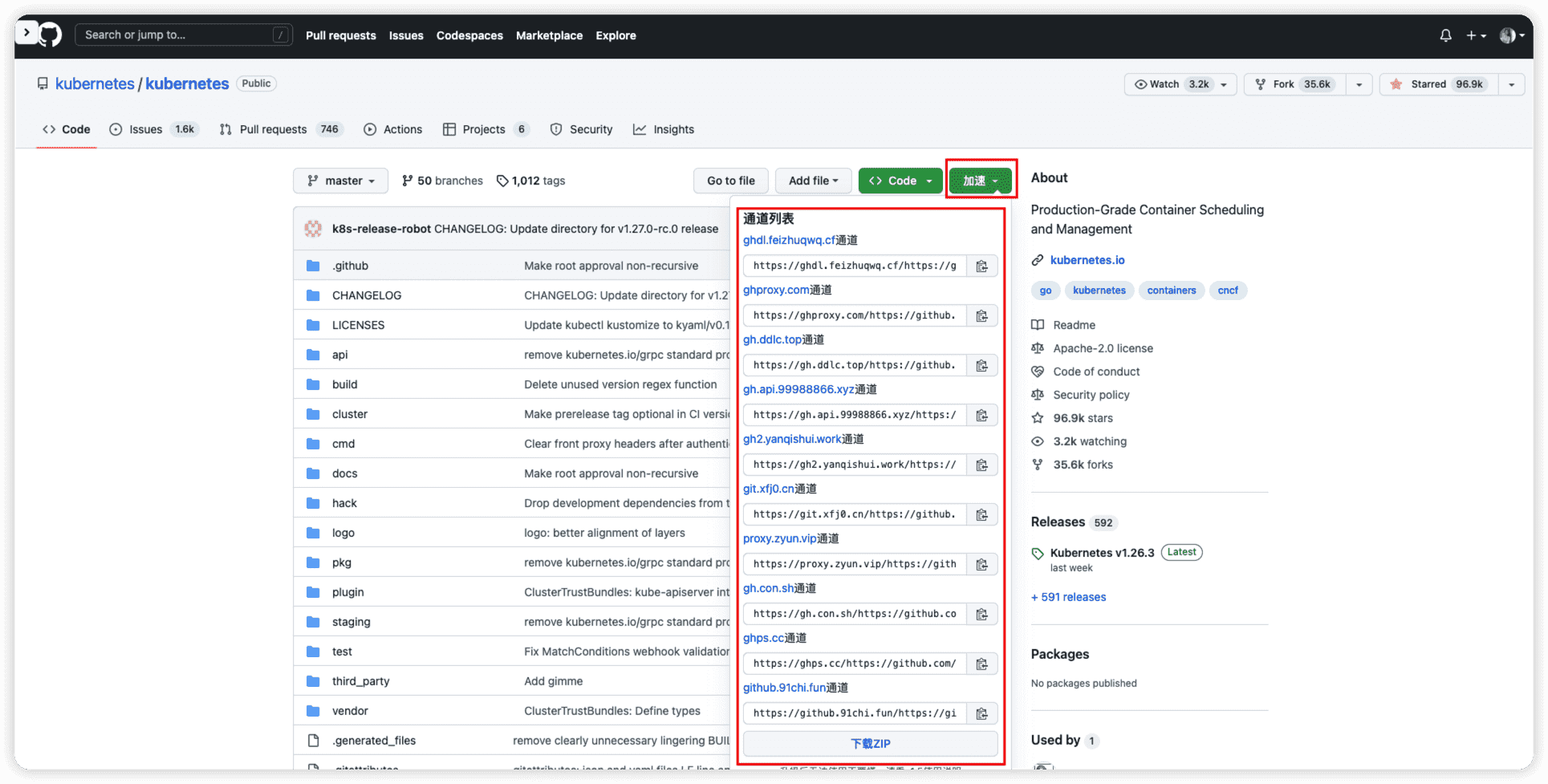Click Marketplace in the top navigation
The width and height of the screenshot is (1548, 784).
[549, 35]
